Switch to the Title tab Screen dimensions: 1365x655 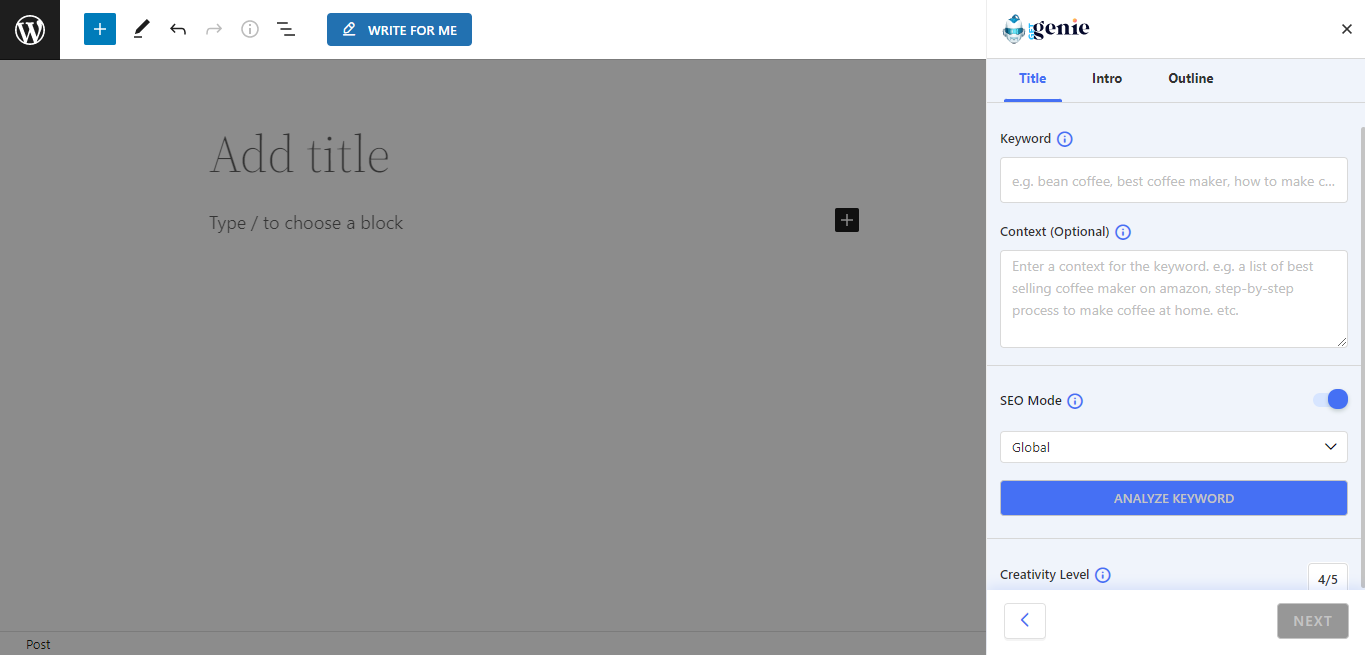click(1033, 78)
